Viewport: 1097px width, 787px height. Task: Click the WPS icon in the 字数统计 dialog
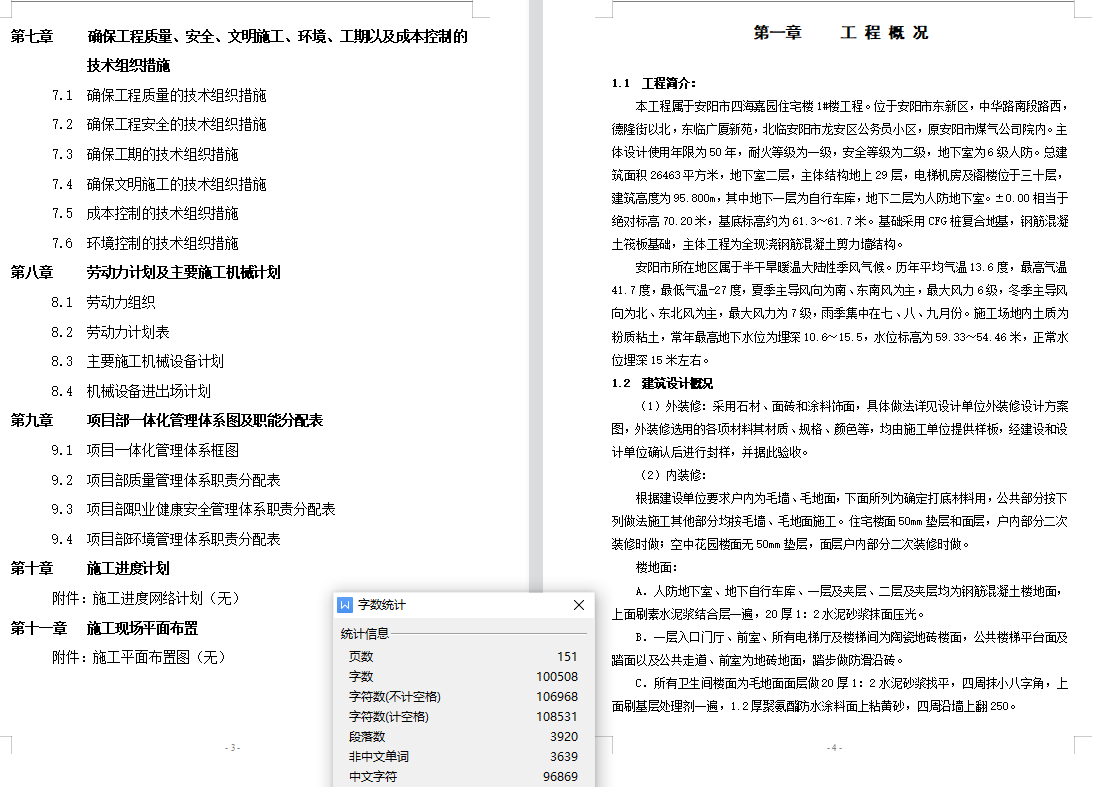click(345, 605)
